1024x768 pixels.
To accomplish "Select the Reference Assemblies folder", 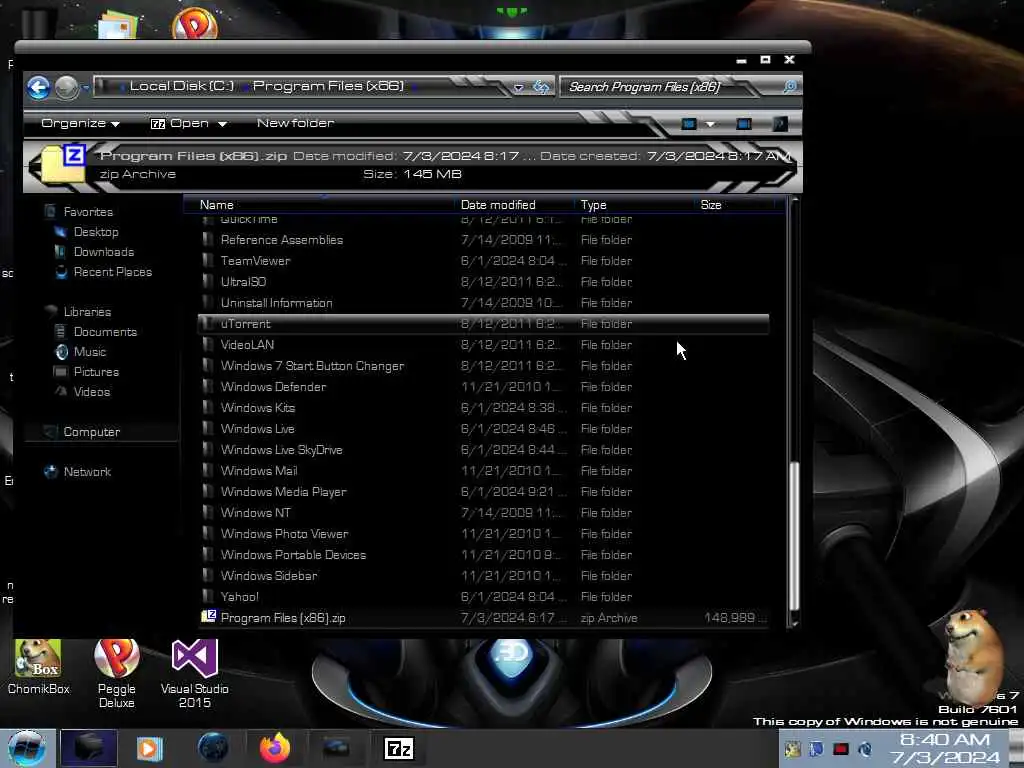I will tap(483, 240).
